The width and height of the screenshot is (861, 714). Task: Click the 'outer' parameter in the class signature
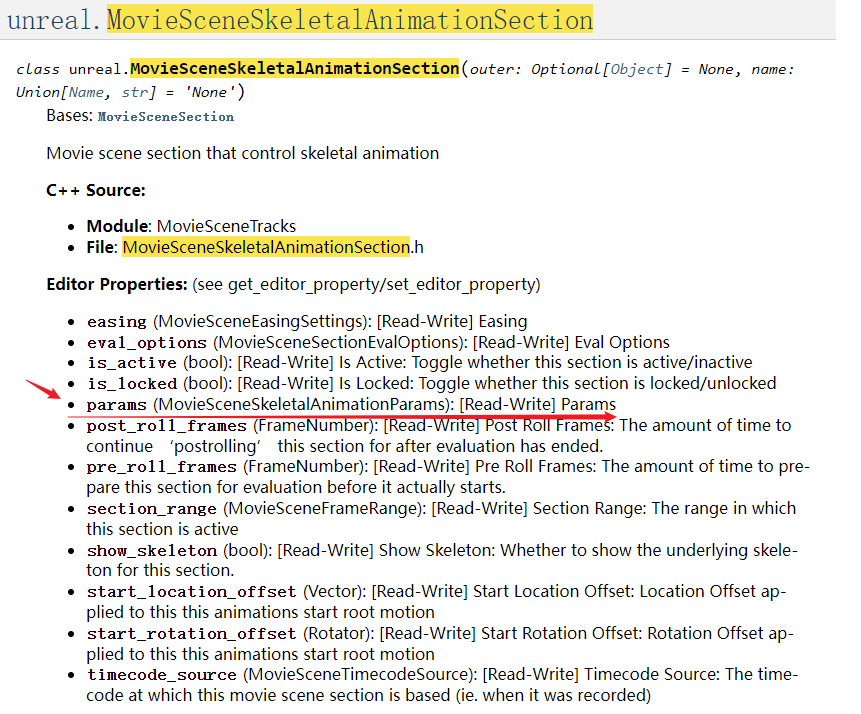pos(494,69)
